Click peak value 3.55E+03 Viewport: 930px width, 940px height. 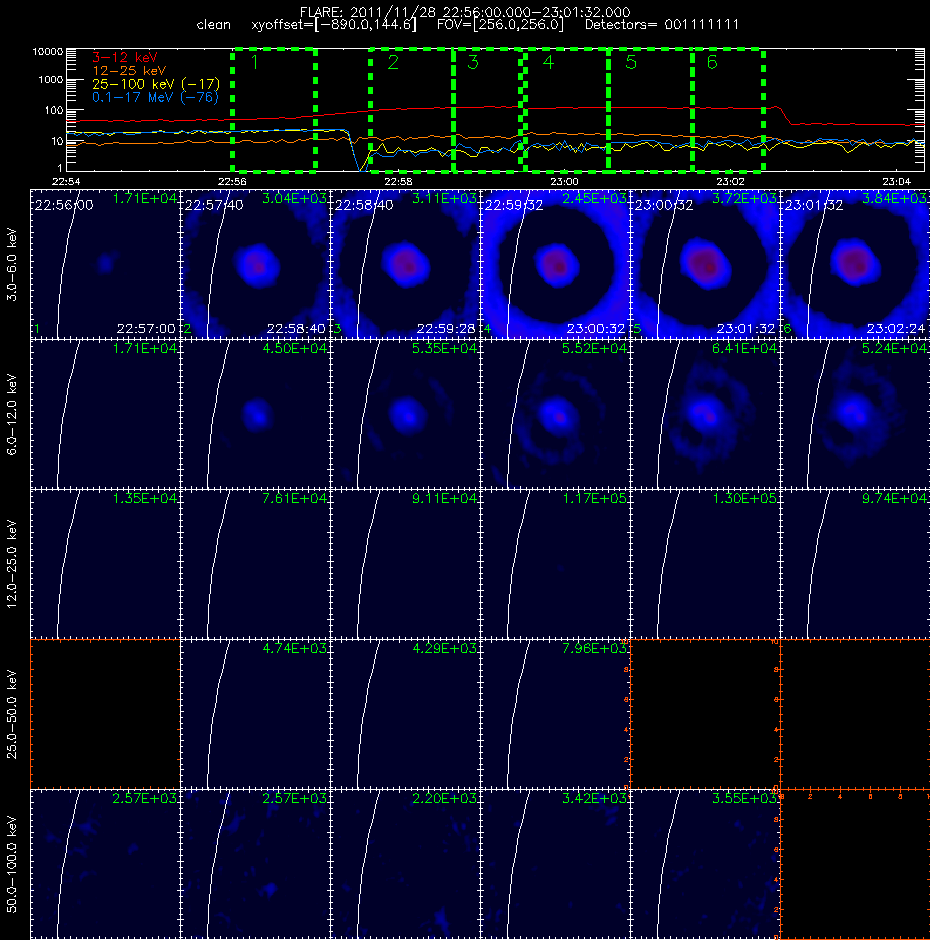pos(744,799)
